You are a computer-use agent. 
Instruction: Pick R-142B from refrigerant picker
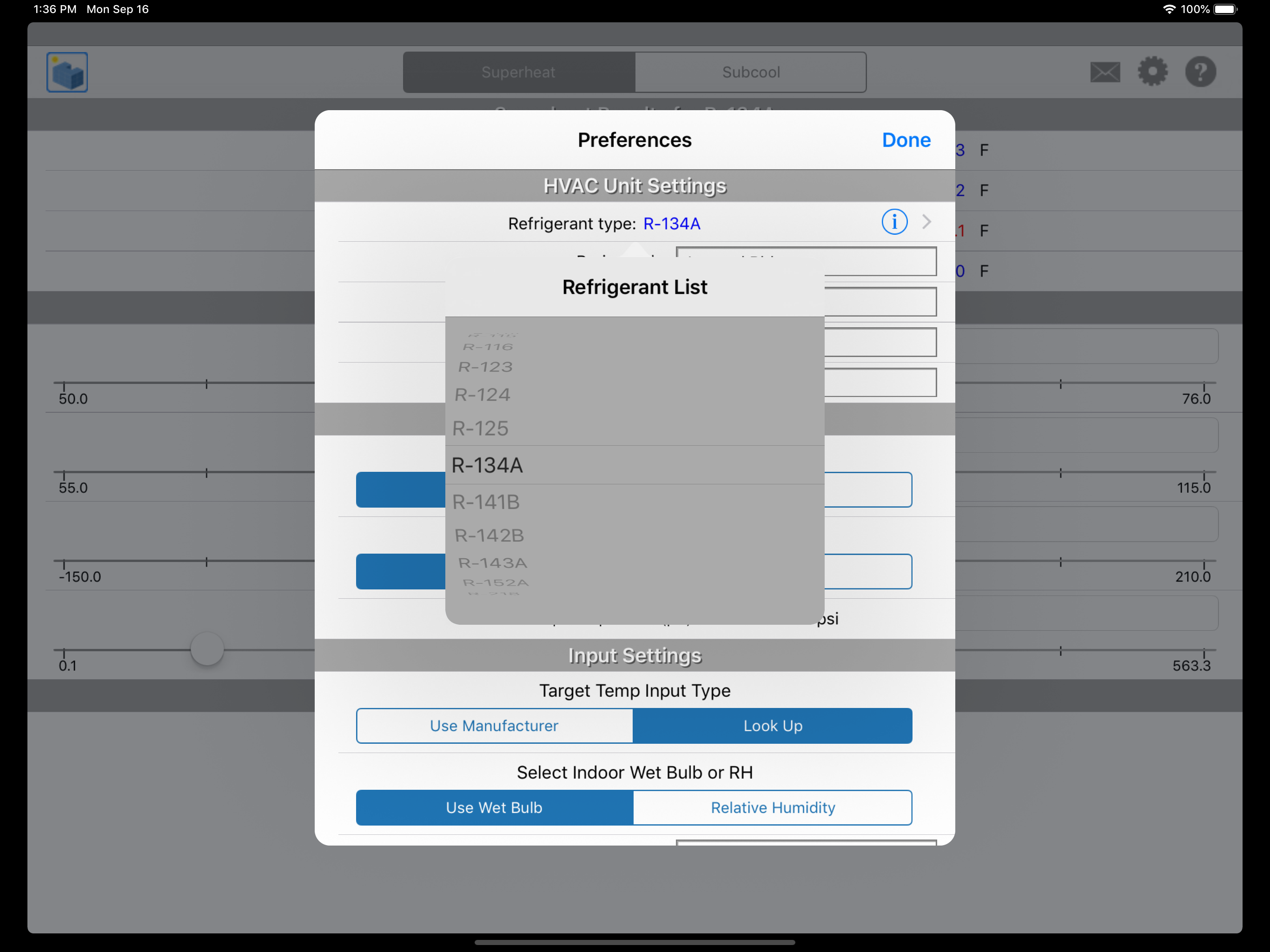(489, 535)
